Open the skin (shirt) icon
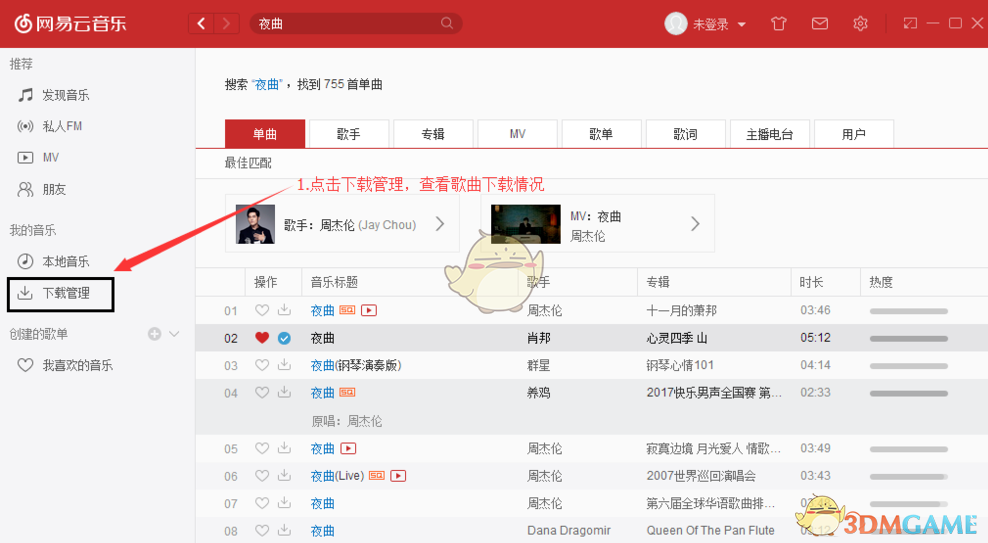 pyautogui.click(x=779, y=24)
